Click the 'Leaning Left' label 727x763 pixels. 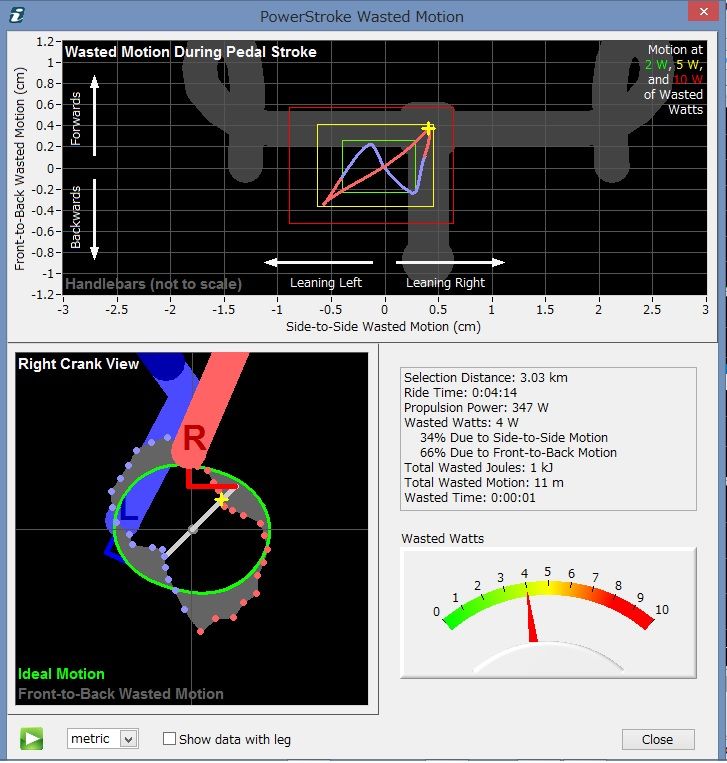[x=326, y=283]
